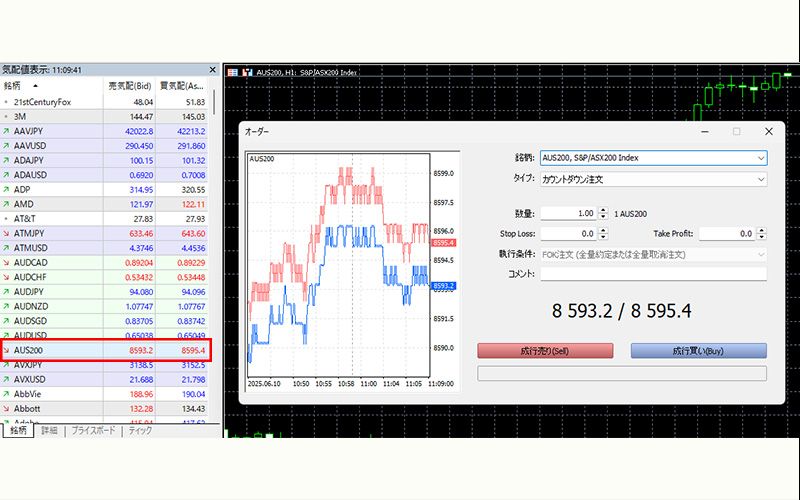The image size is (800, 500).
Task: Click the 数量 volume stepper arrows
Action: (602, 213)
